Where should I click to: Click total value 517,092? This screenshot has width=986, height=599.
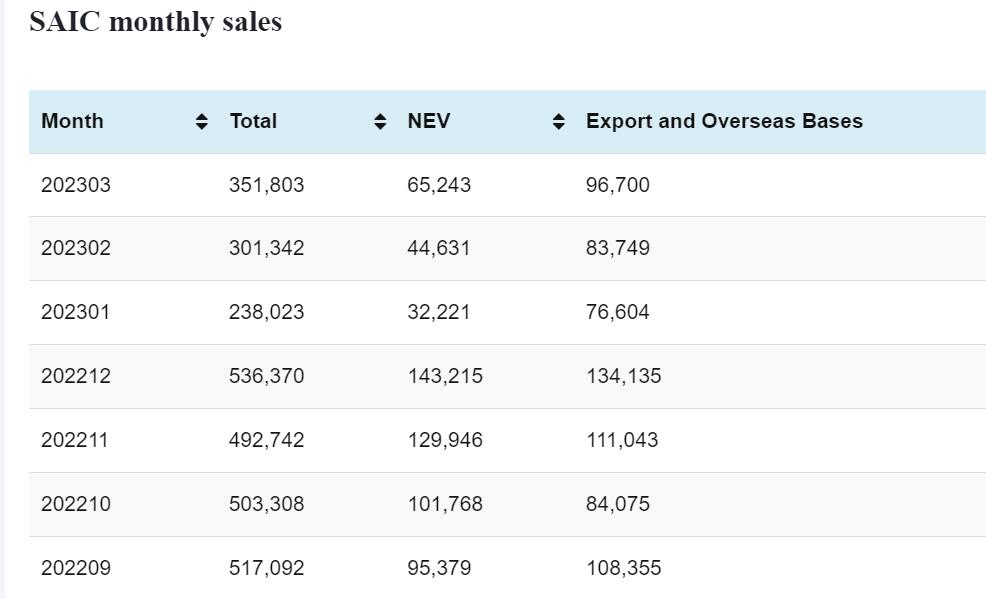266,568
